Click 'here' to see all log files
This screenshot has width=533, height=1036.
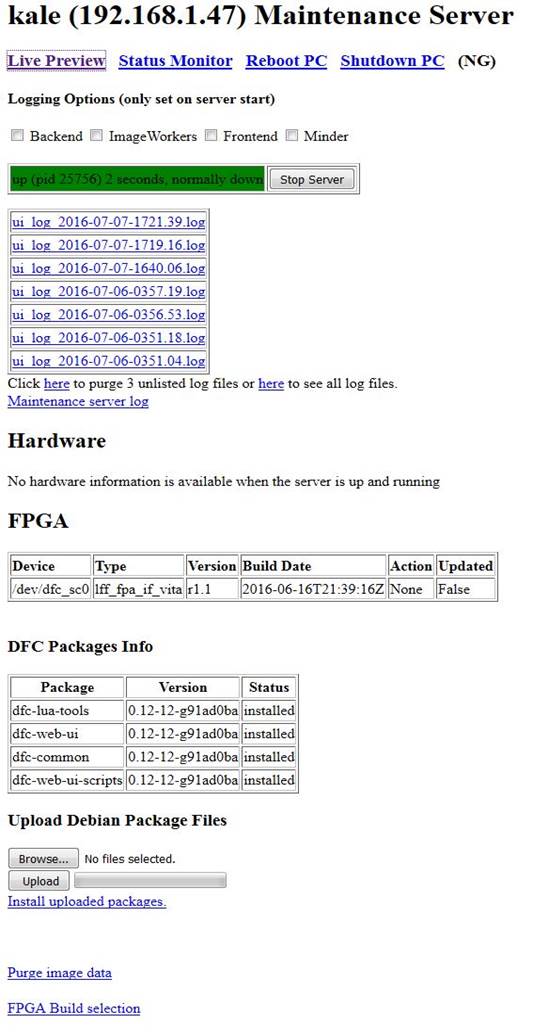point(271,383)
